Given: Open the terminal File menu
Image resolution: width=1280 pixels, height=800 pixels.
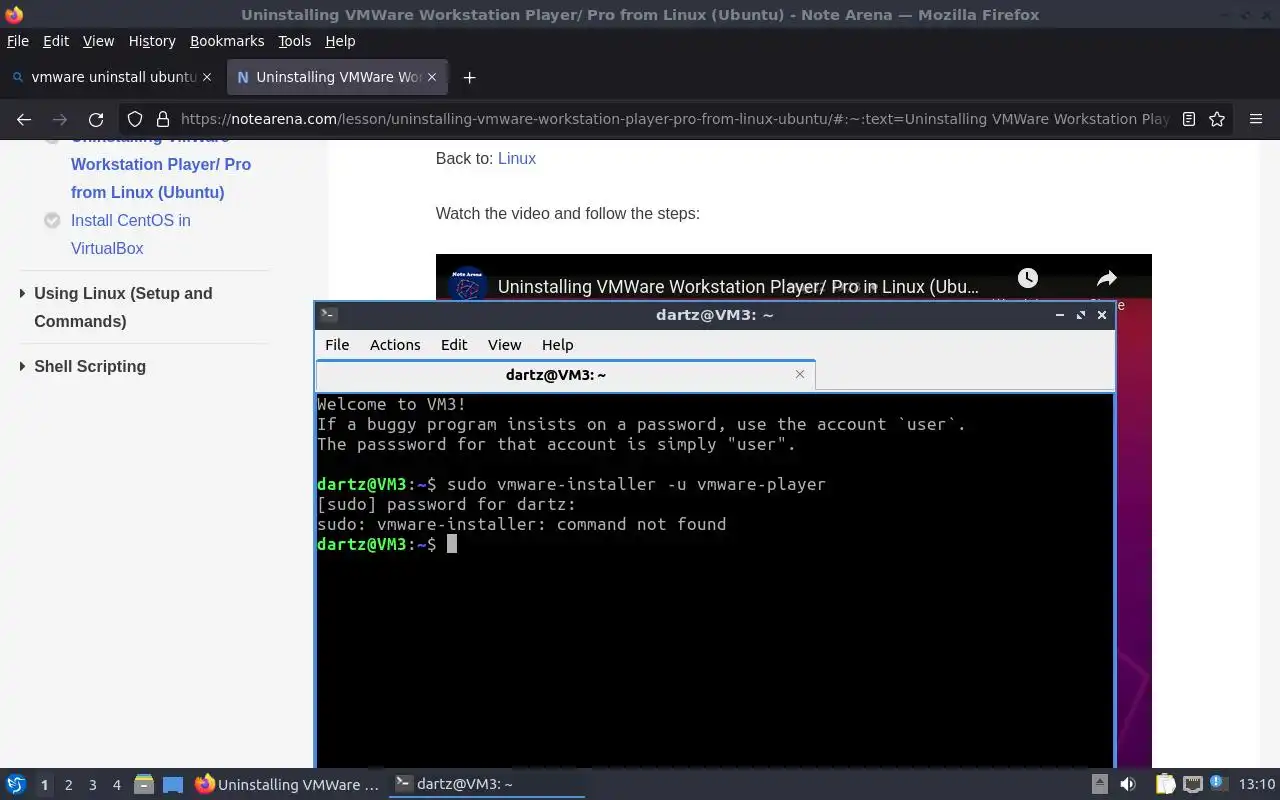Looking at the screenshot, I should tap(337, 344).
